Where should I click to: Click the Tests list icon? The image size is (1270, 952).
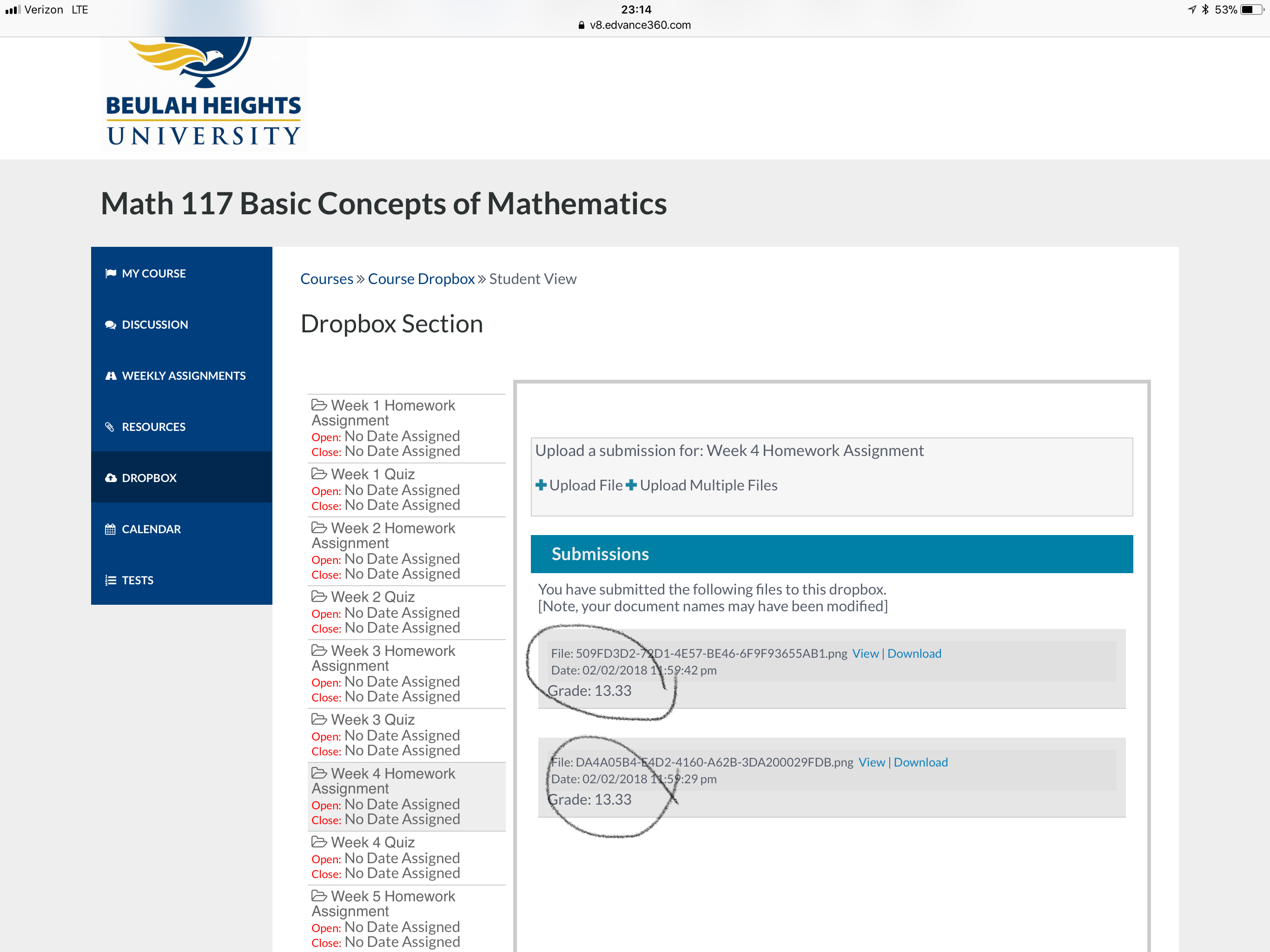(111, 580)
